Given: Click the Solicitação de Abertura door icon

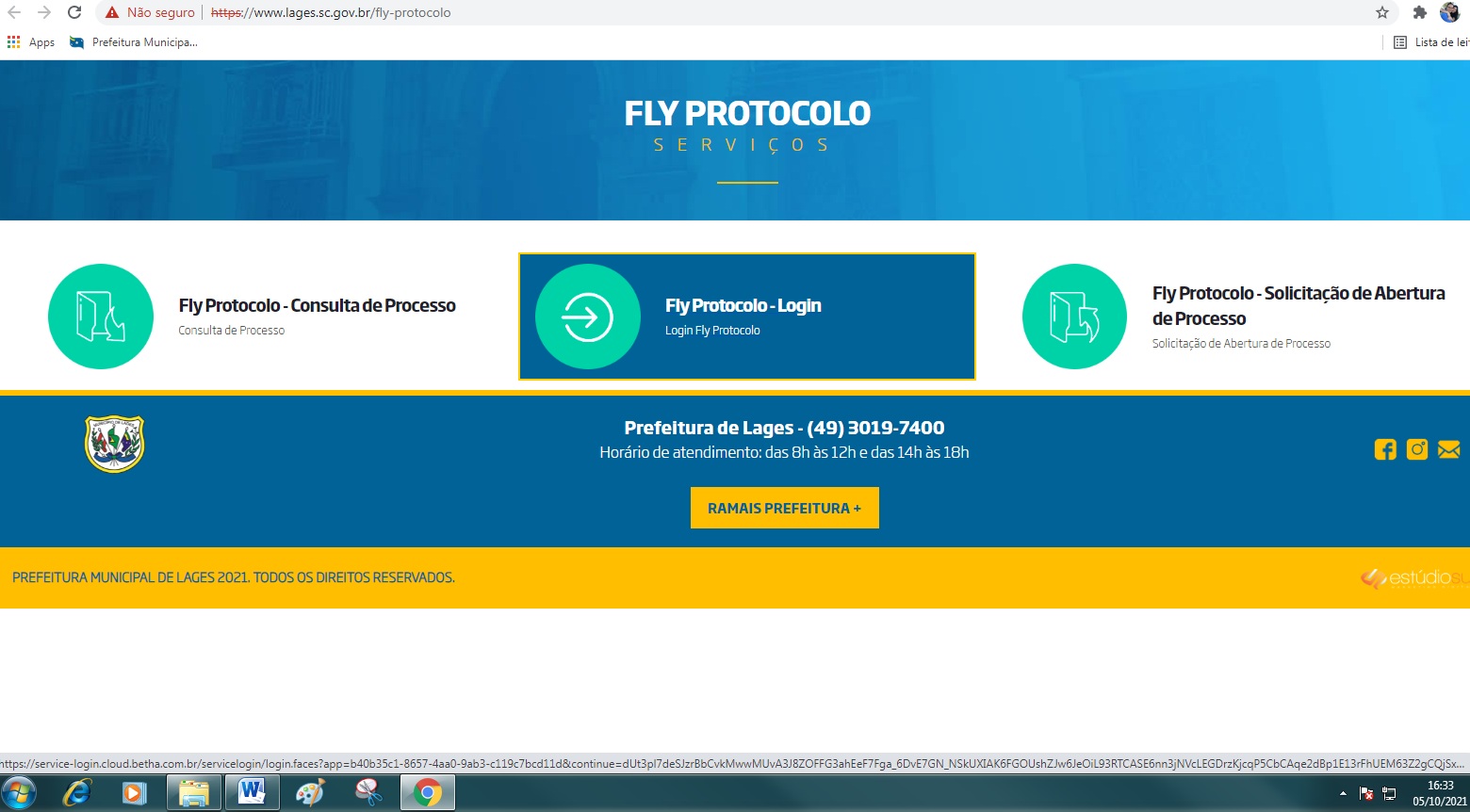Looking at the screenshot, I should [x=1074, y=316].
